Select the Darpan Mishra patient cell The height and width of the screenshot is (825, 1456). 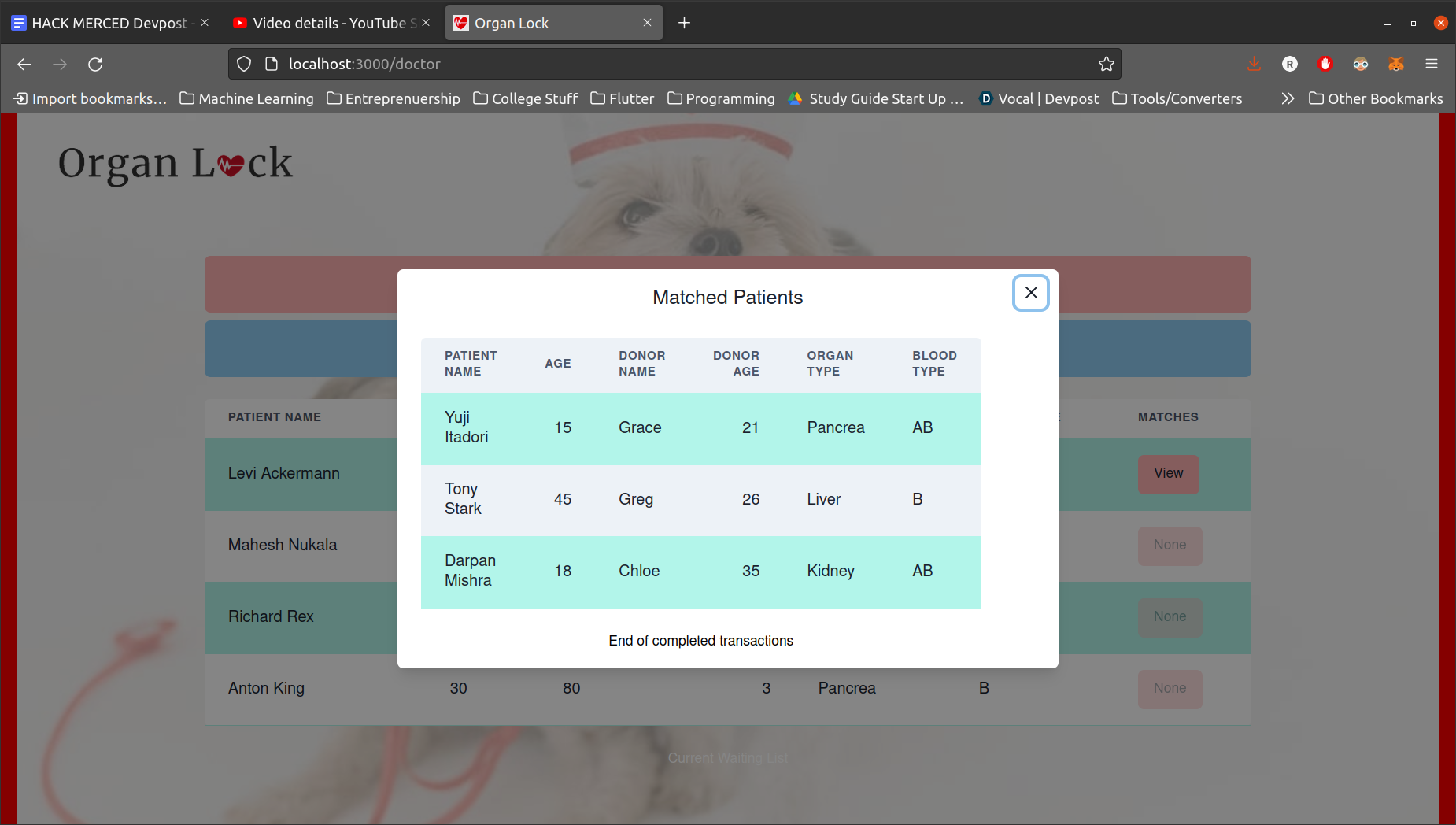pyautogui.click(x=470, y=571)
